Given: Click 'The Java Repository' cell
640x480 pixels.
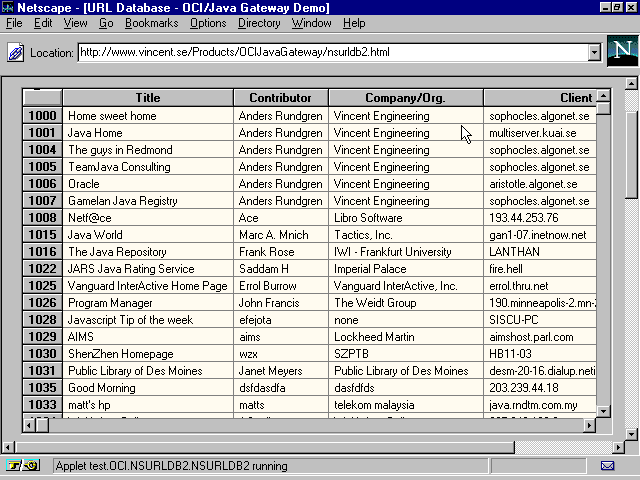Looking at the screenshot, I should coord(148,252).
